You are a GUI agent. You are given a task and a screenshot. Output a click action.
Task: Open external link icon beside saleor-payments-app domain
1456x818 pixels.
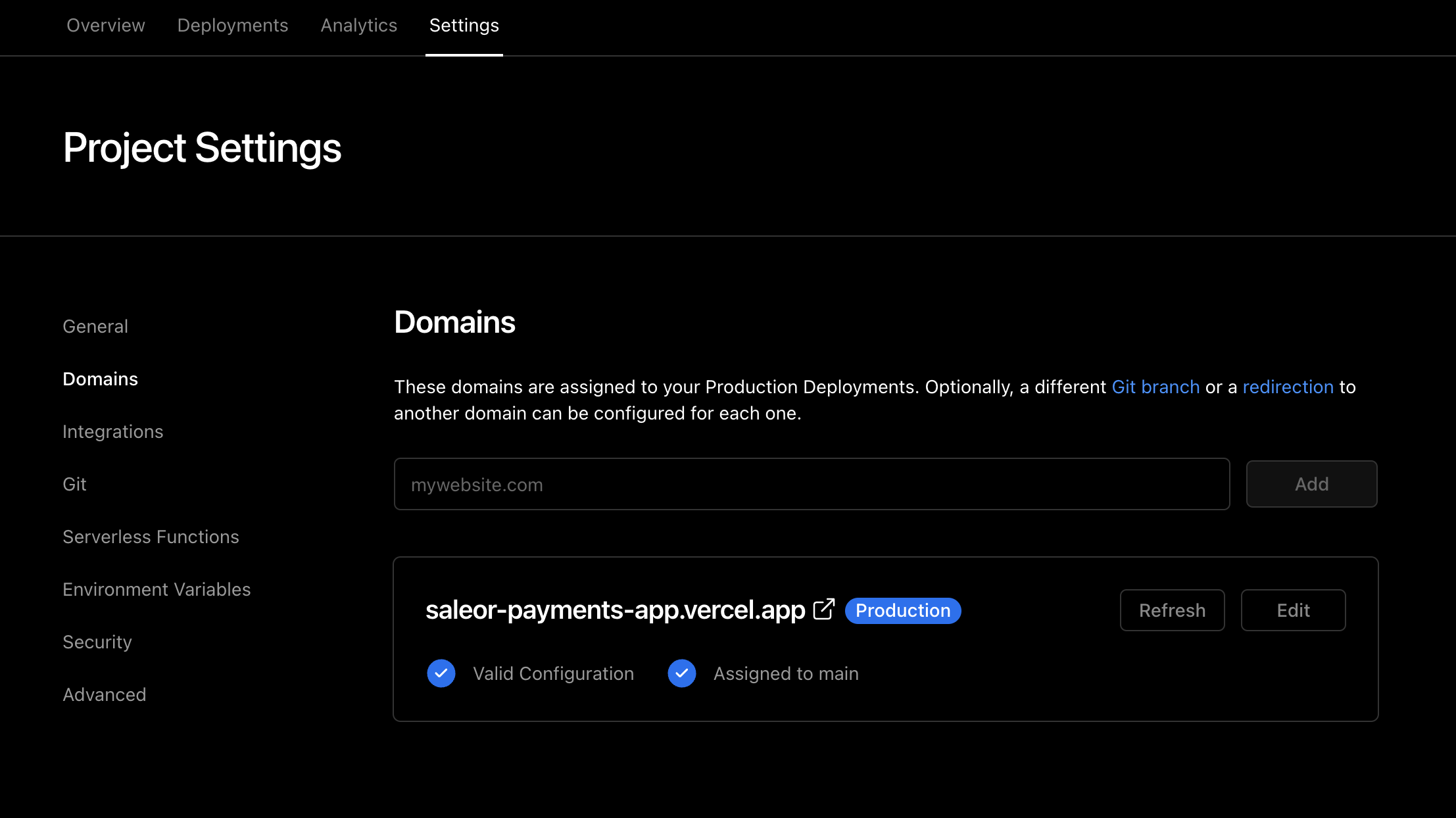tap(823, 610)
